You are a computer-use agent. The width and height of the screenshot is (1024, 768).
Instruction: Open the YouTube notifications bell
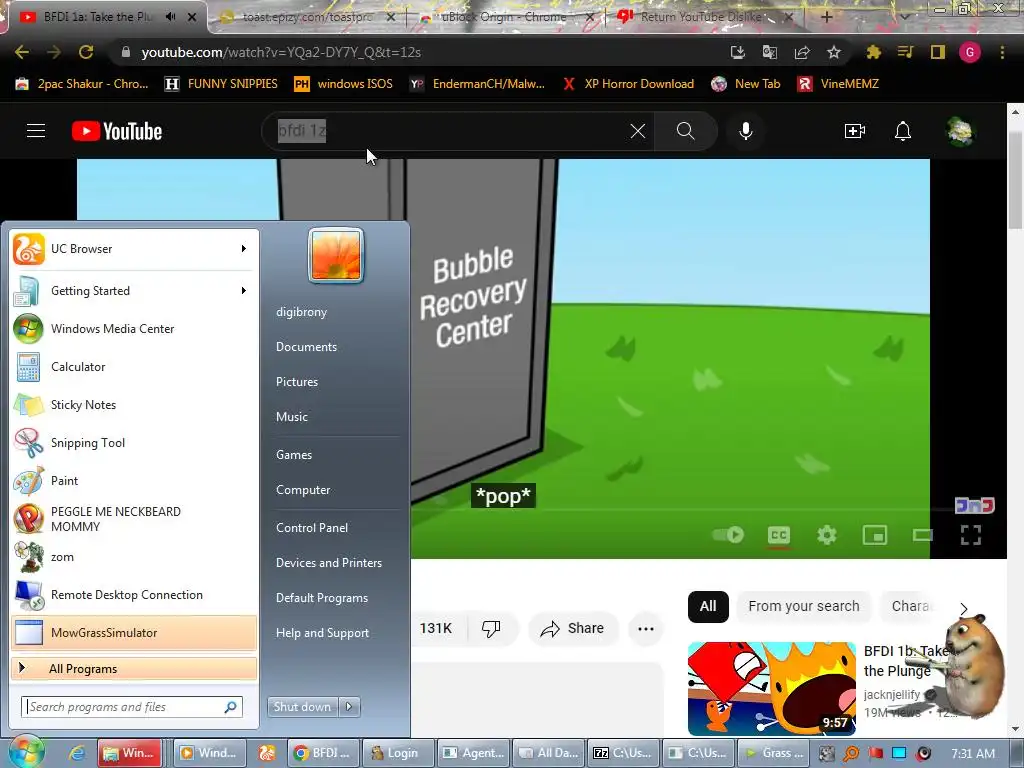(903, 131)
